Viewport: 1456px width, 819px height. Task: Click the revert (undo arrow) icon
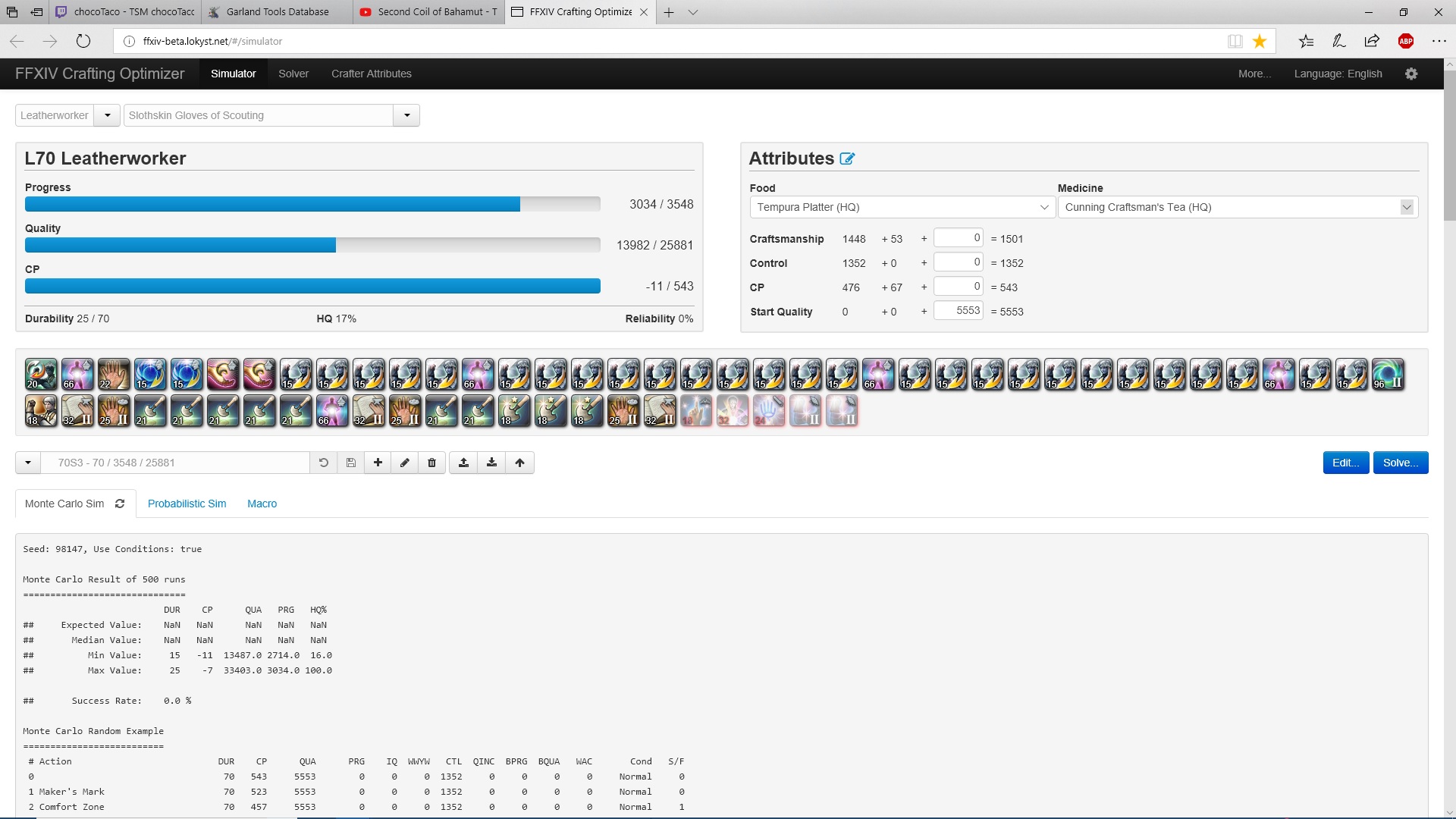(x=323, y=463)
